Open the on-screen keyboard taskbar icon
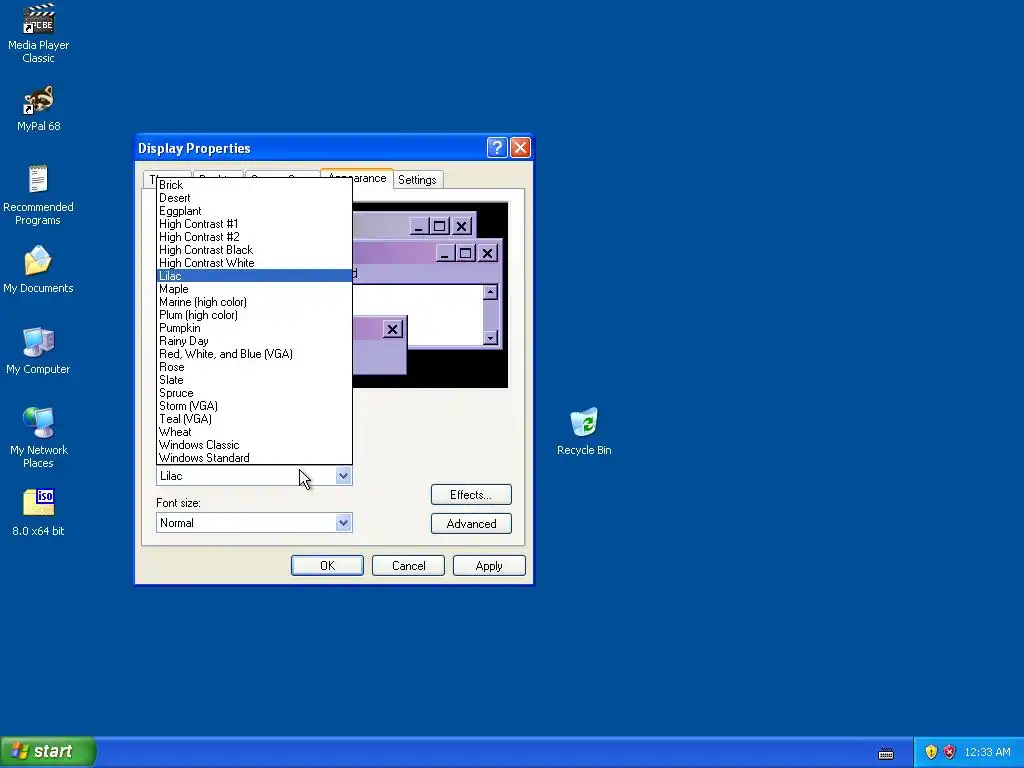This screenshot has height=768, width=1024. [886, 754]
